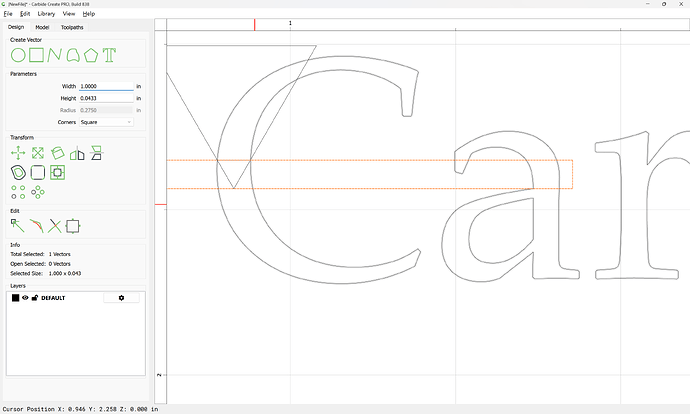This screenshot has width=690, height=414.
Task: Click the Rotate transform icon
Action: pos(57,153)
